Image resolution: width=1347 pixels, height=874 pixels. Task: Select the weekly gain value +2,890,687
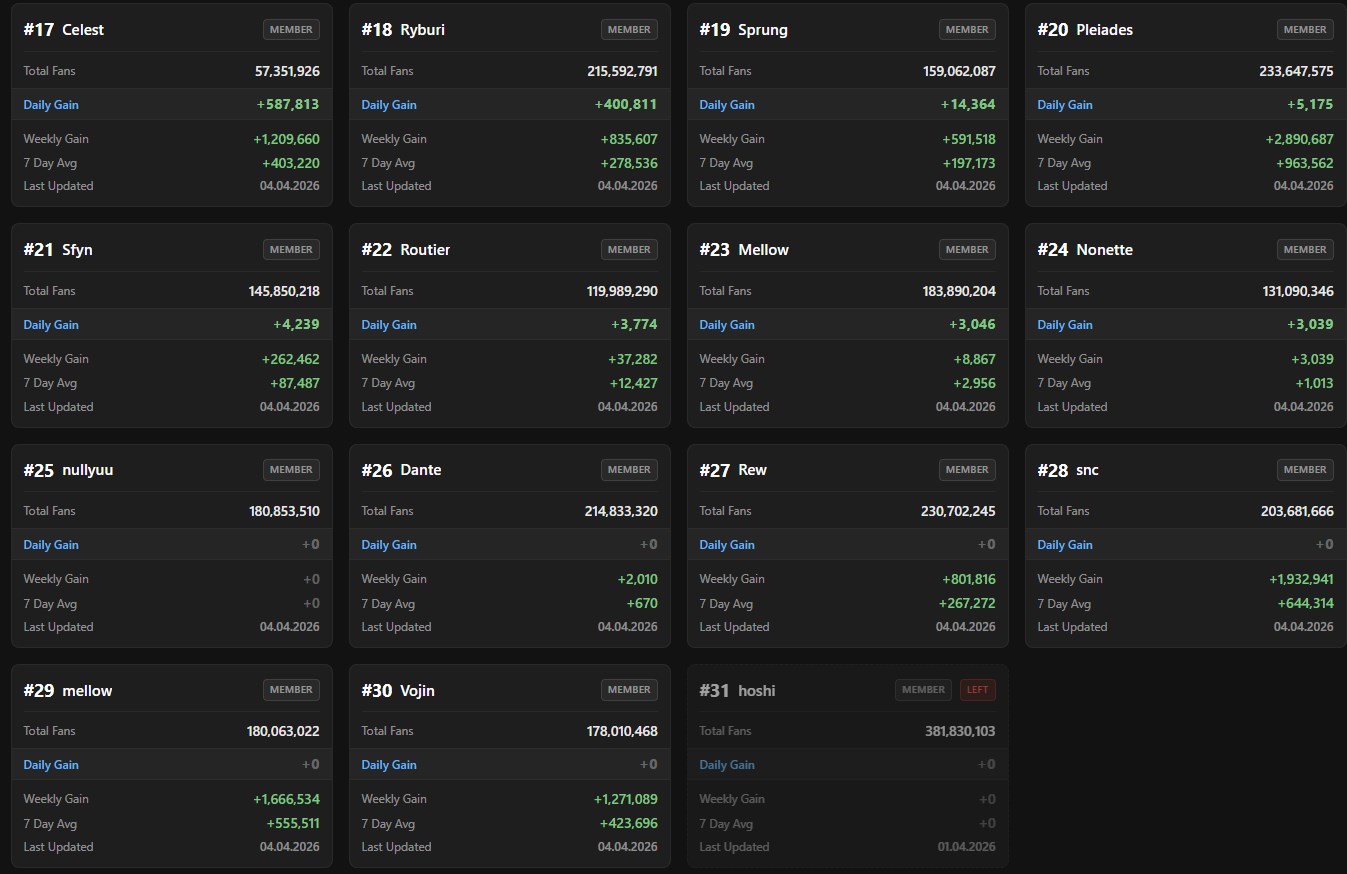[1299, 139]
